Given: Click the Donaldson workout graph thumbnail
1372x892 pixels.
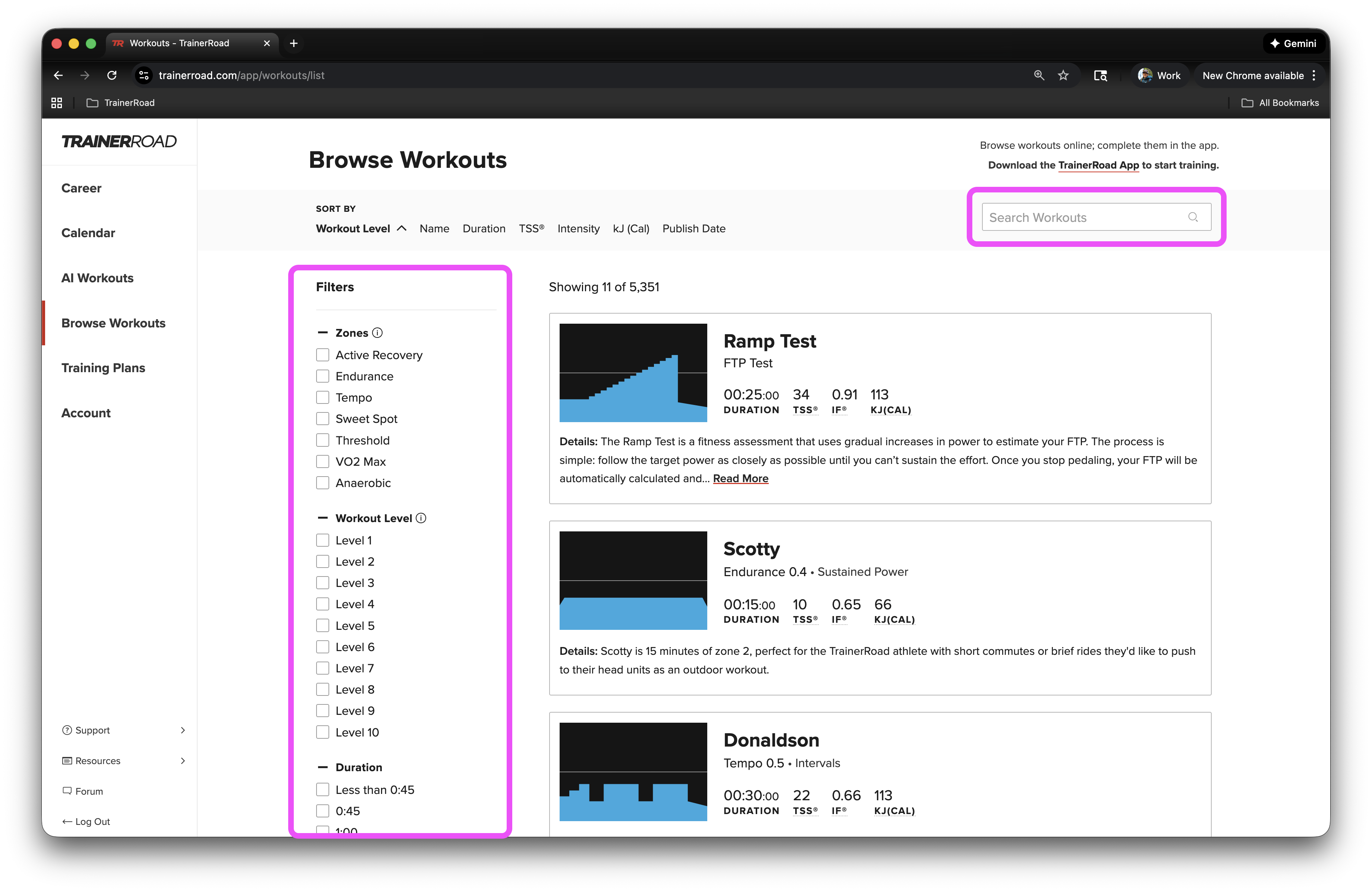Looking at the screenshot, I should tap(633, 772).
